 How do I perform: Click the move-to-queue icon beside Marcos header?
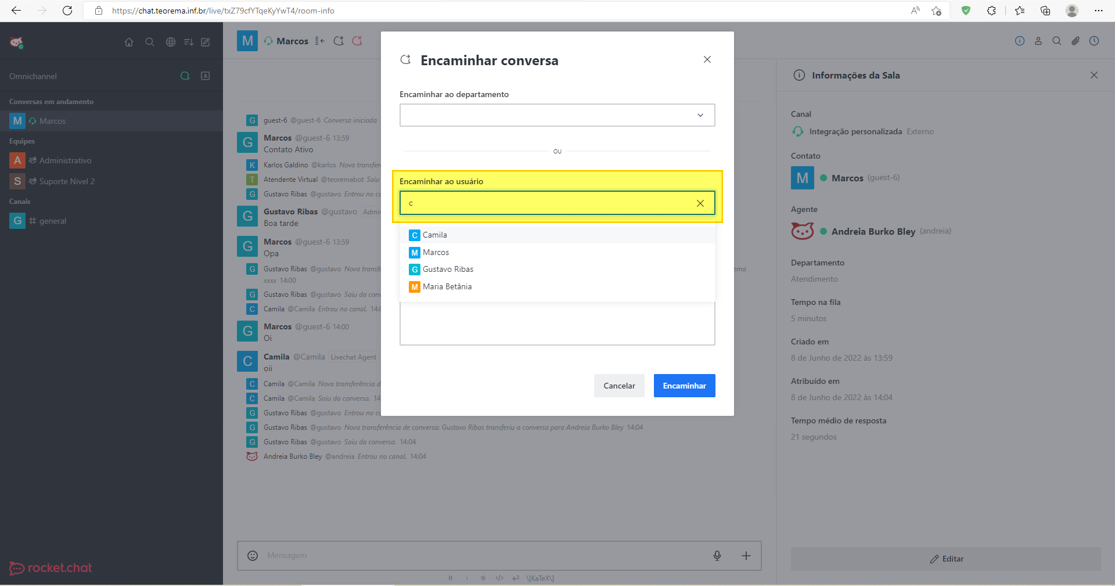coord(320,41)
